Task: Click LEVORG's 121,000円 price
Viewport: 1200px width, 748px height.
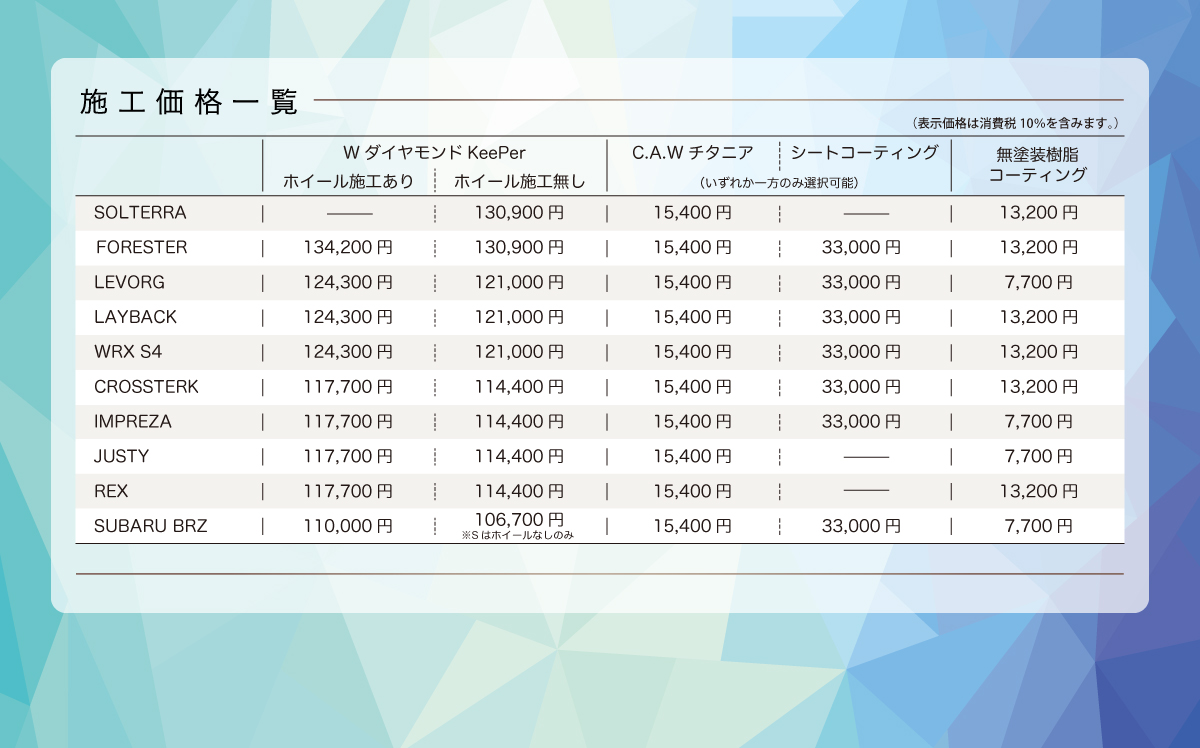Action: (519, 282)
